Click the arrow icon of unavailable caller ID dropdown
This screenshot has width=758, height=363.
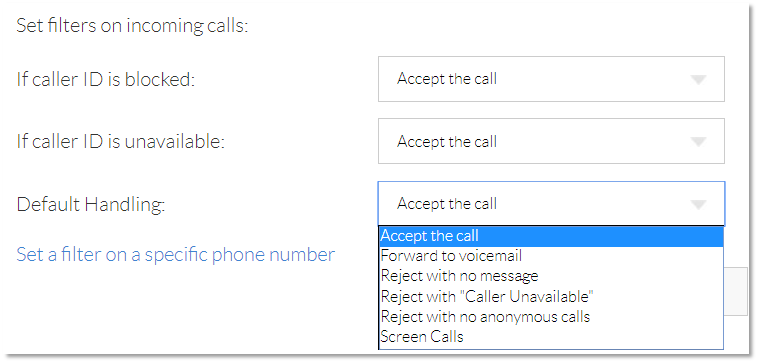(699, 142)
